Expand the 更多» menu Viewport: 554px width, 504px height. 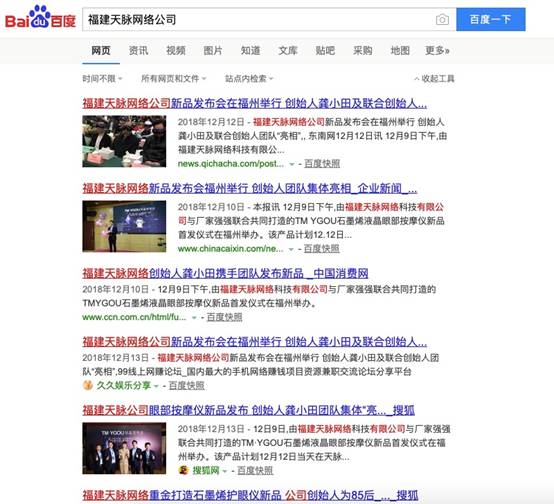(437, 51)
